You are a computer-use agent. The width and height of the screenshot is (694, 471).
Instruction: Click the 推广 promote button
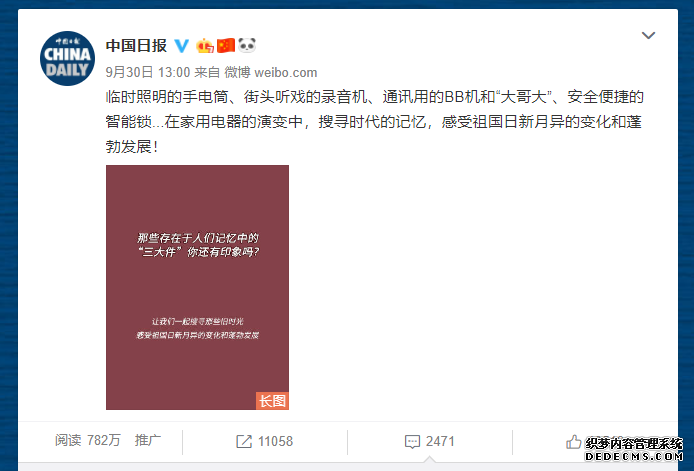click(x=148, y=440)
